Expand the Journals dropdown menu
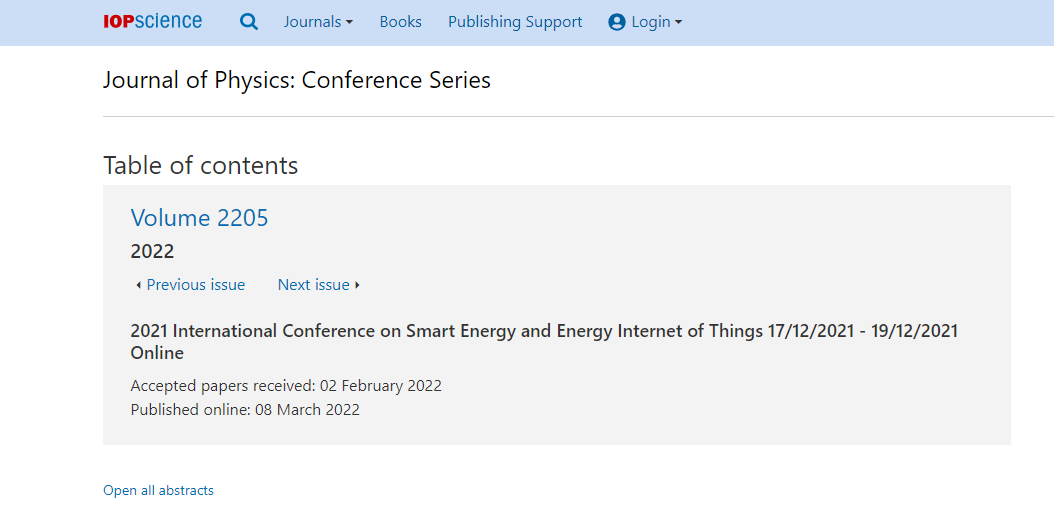The image size is (1054, 526). point(318,22)
